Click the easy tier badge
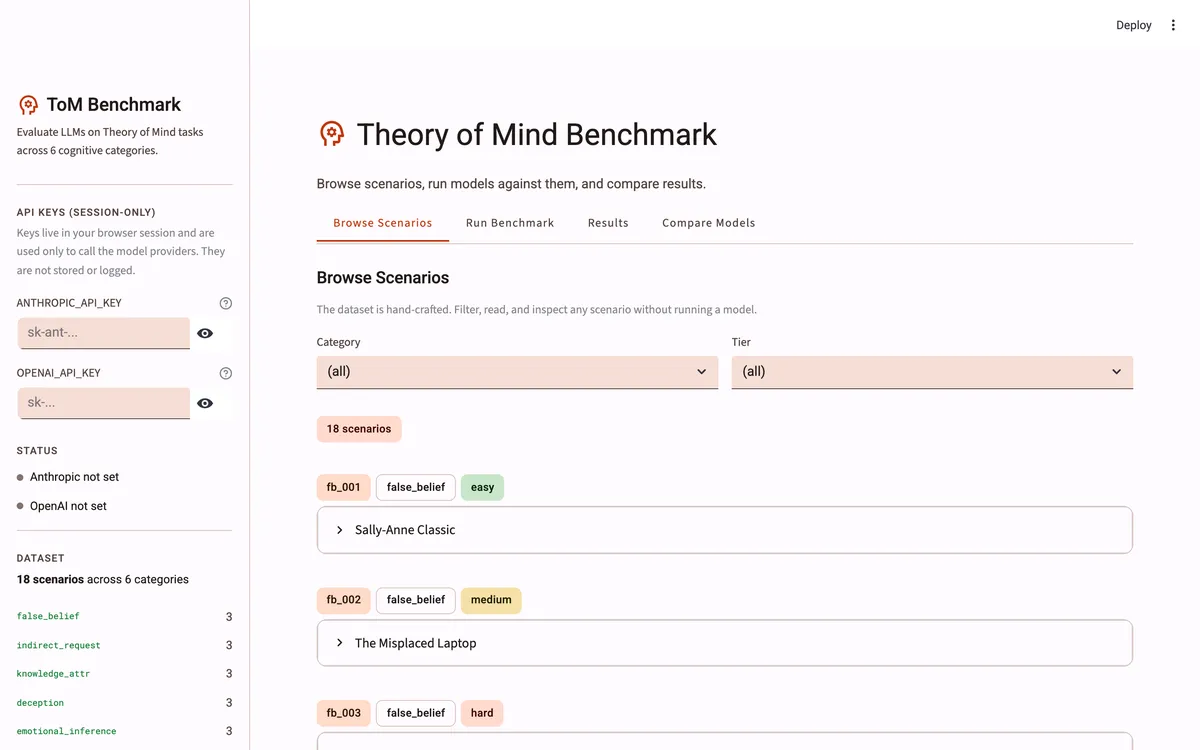Screen dimensions: 1200x750 tap(483, 487)
